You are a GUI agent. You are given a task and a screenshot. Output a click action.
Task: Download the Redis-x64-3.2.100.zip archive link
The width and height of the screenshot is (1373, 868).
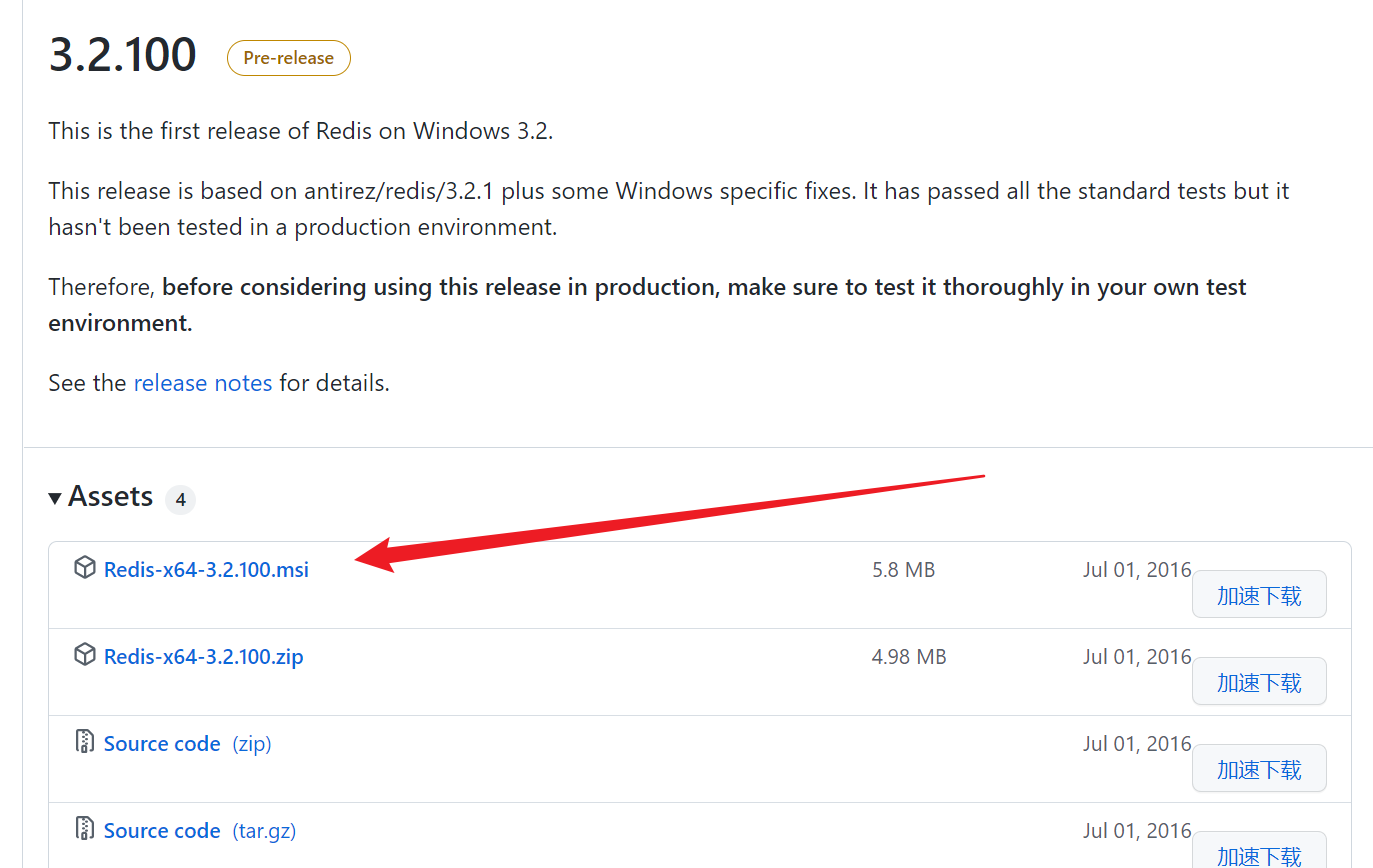(204, 657)
